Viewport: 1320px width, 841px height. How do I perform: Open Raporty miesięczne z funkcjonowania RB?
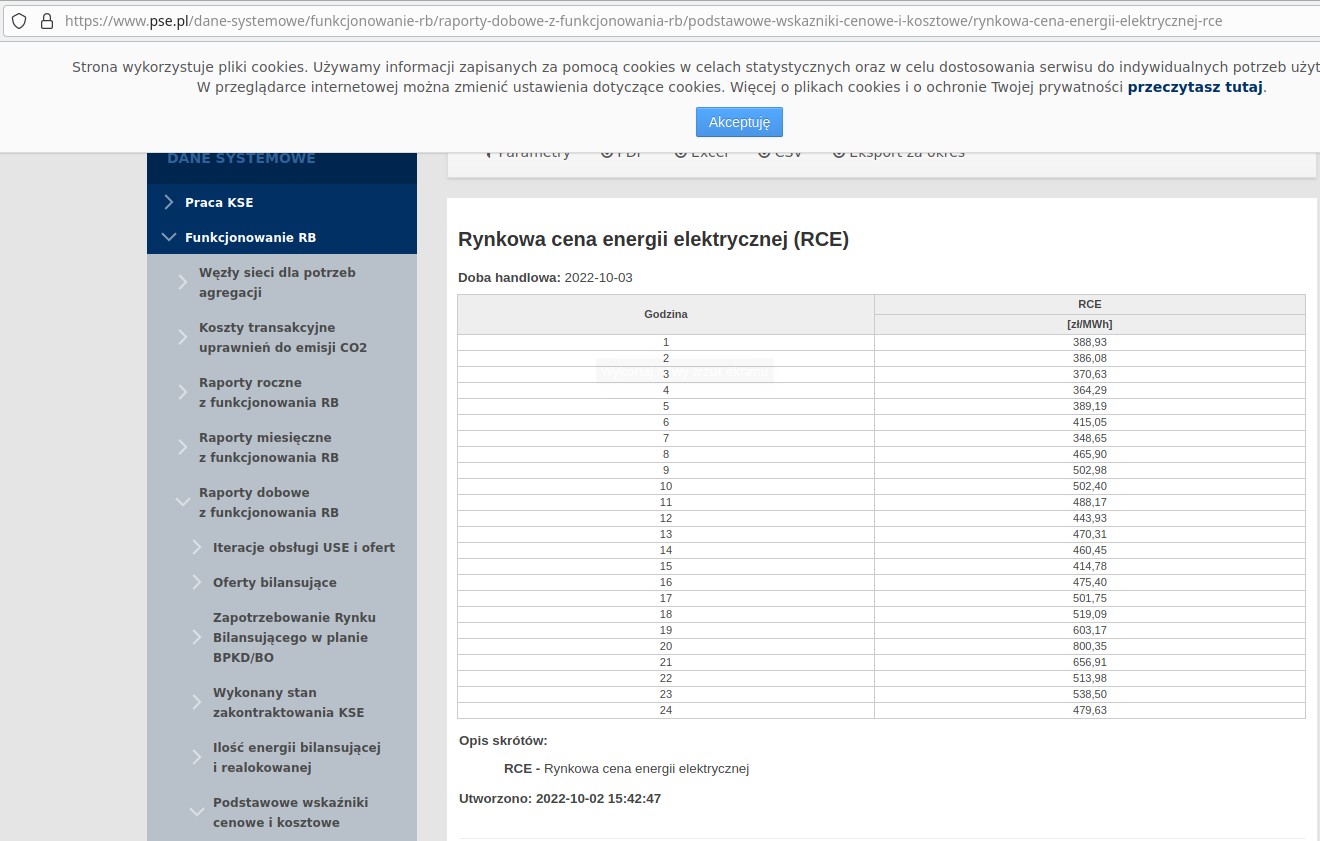(268, 447)
